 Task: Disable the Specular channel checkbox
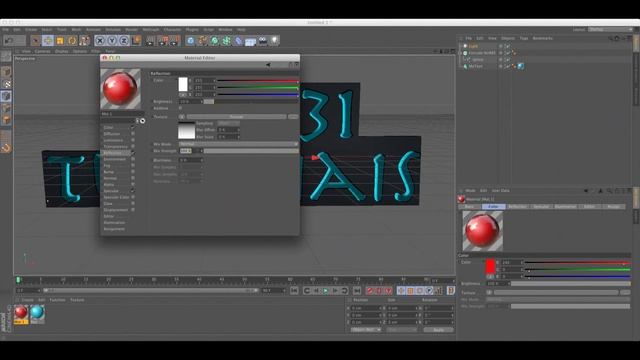[133, 191]
